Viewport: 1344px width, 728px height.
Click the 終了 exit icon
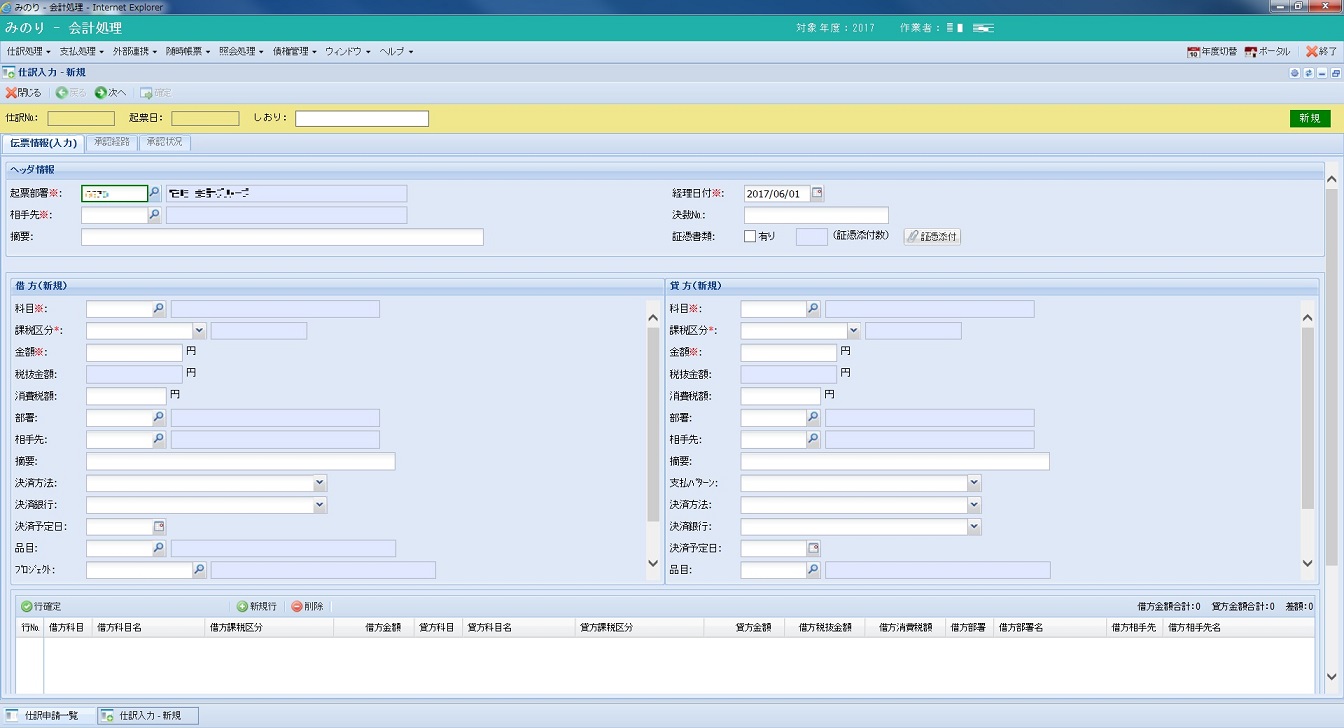point(1313,51)
